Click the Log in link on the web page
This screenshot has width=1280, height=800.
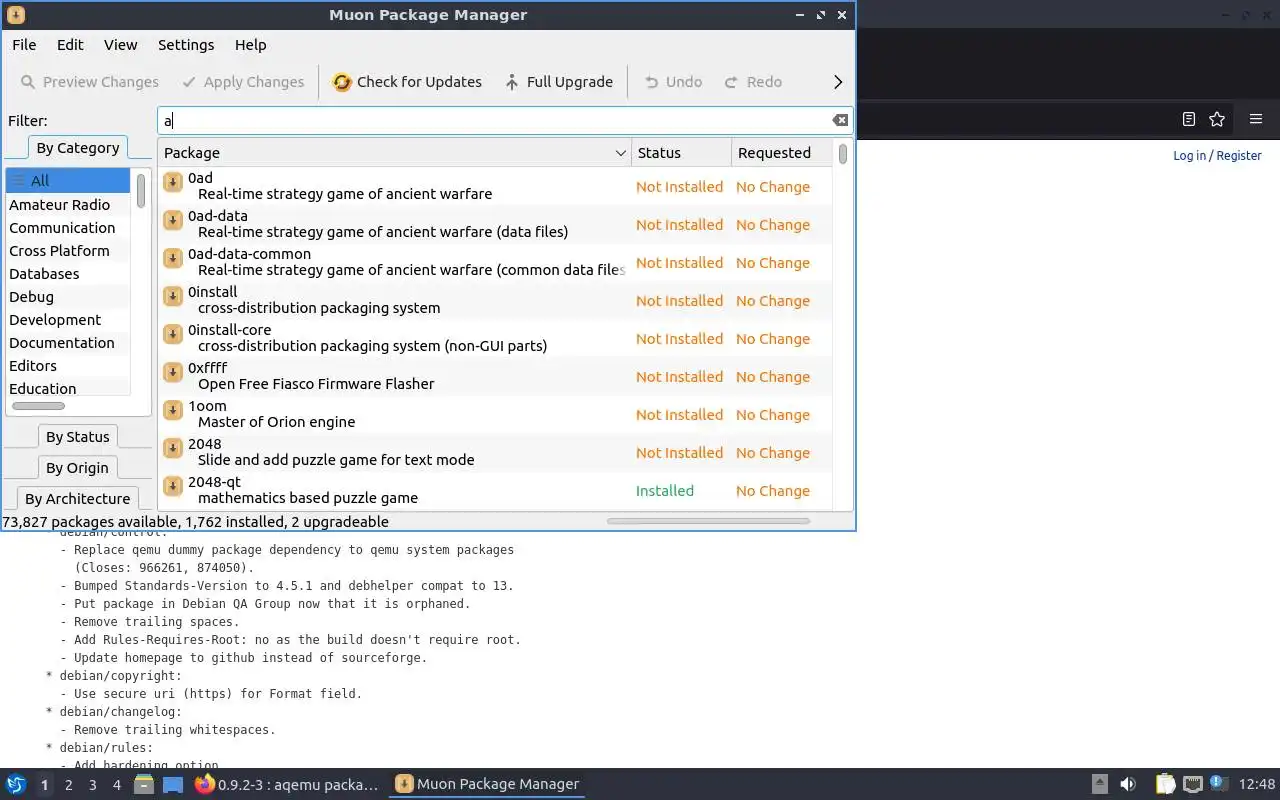[x=1189, y=156]
